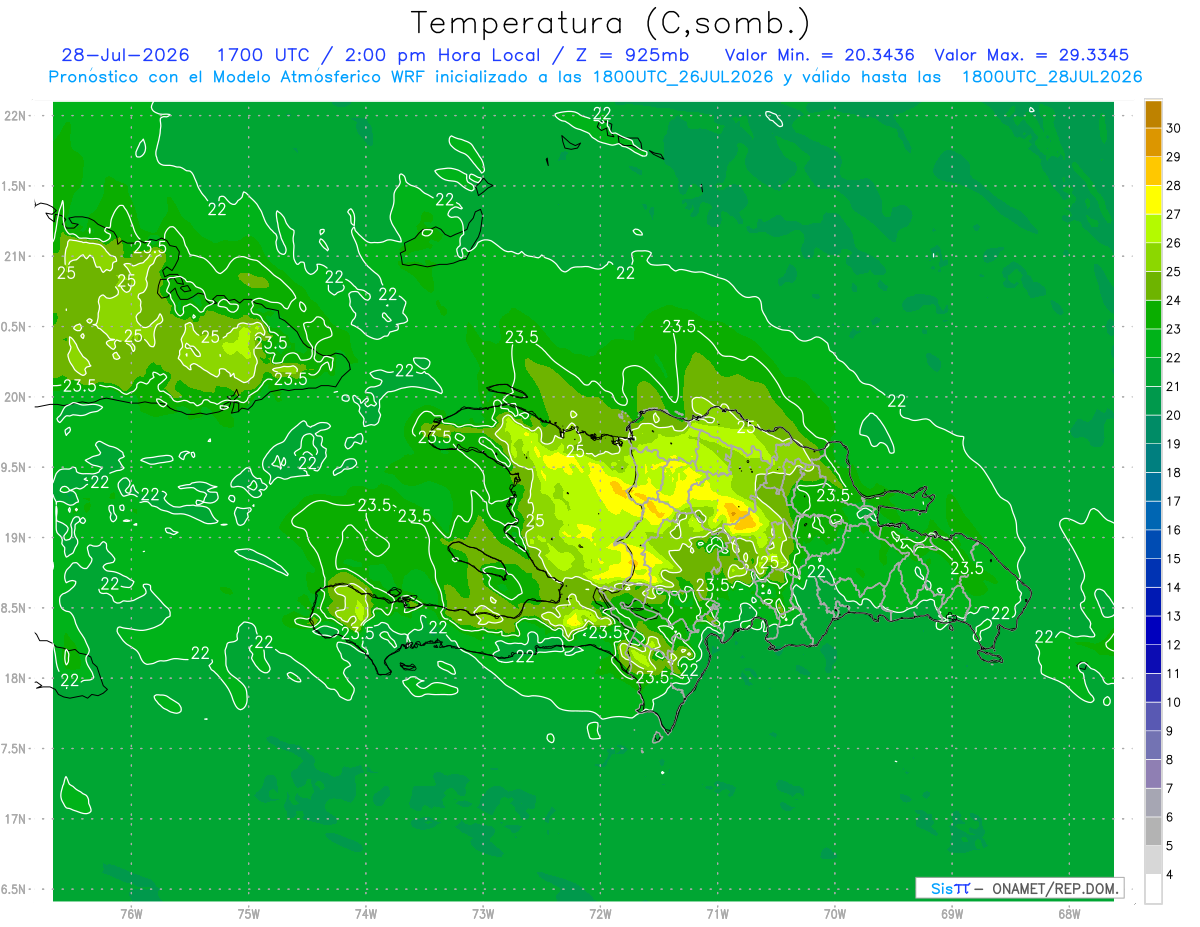Viewport: 1200px width, 927px height.
Task: Click the dark blue legend swatch between 12 and 13
Action: [x=1153, y=630]
